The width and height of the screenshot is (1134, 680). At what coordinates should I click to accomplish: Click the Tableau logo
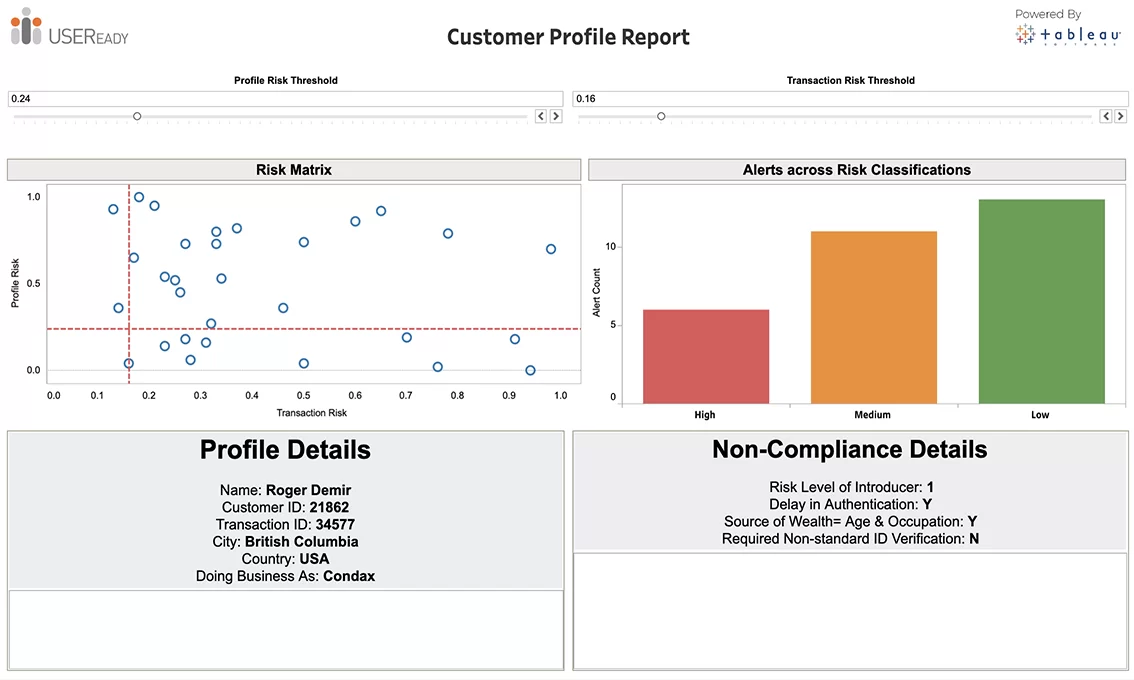point(1068,34)
